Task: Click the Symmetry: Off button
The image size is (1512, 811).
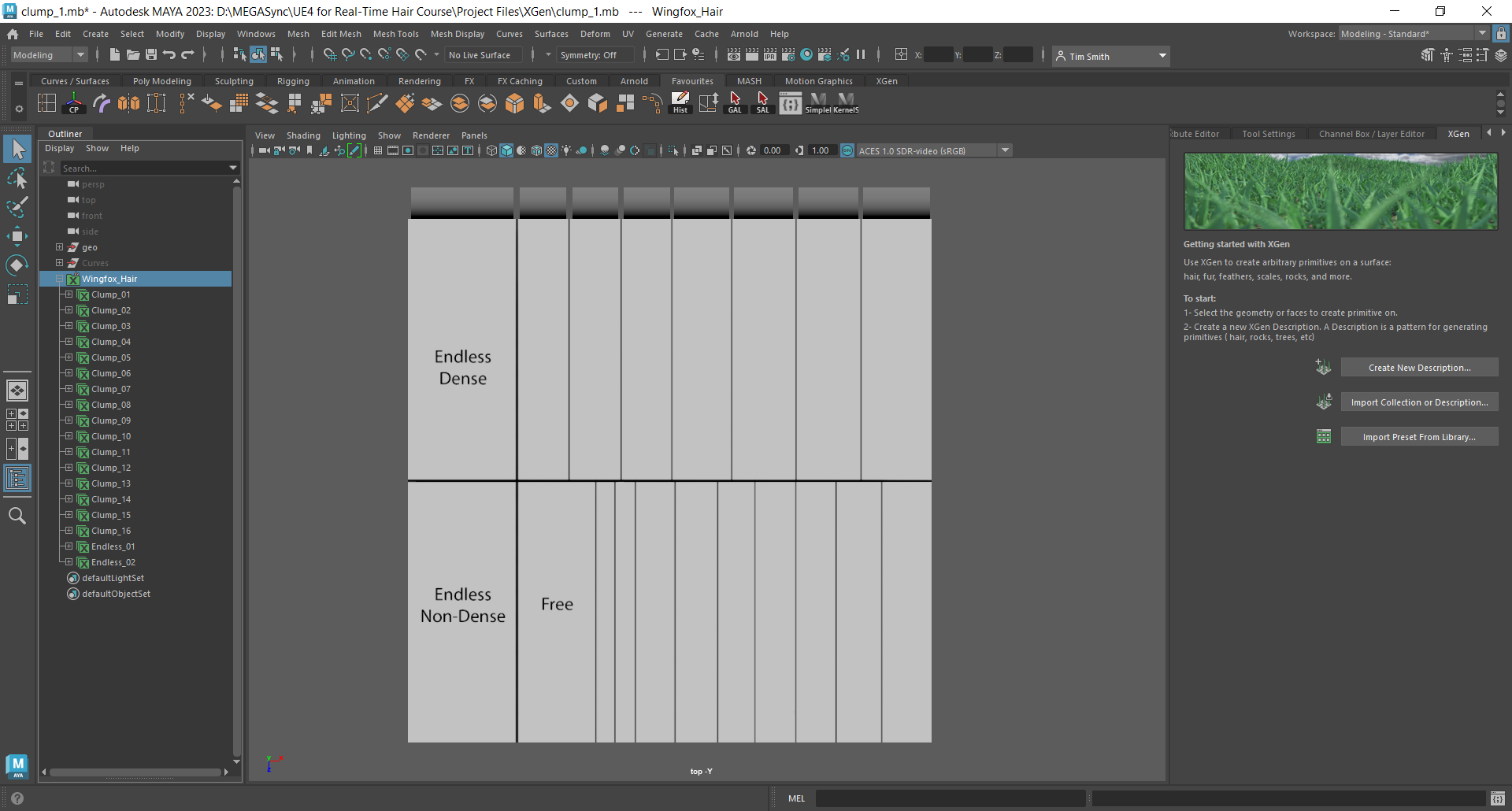Action: [x=595, y=55]
